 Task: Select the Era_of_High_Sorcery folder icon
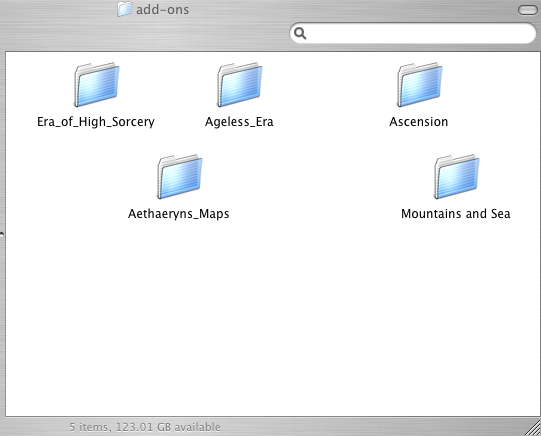[x=97, y=85]
